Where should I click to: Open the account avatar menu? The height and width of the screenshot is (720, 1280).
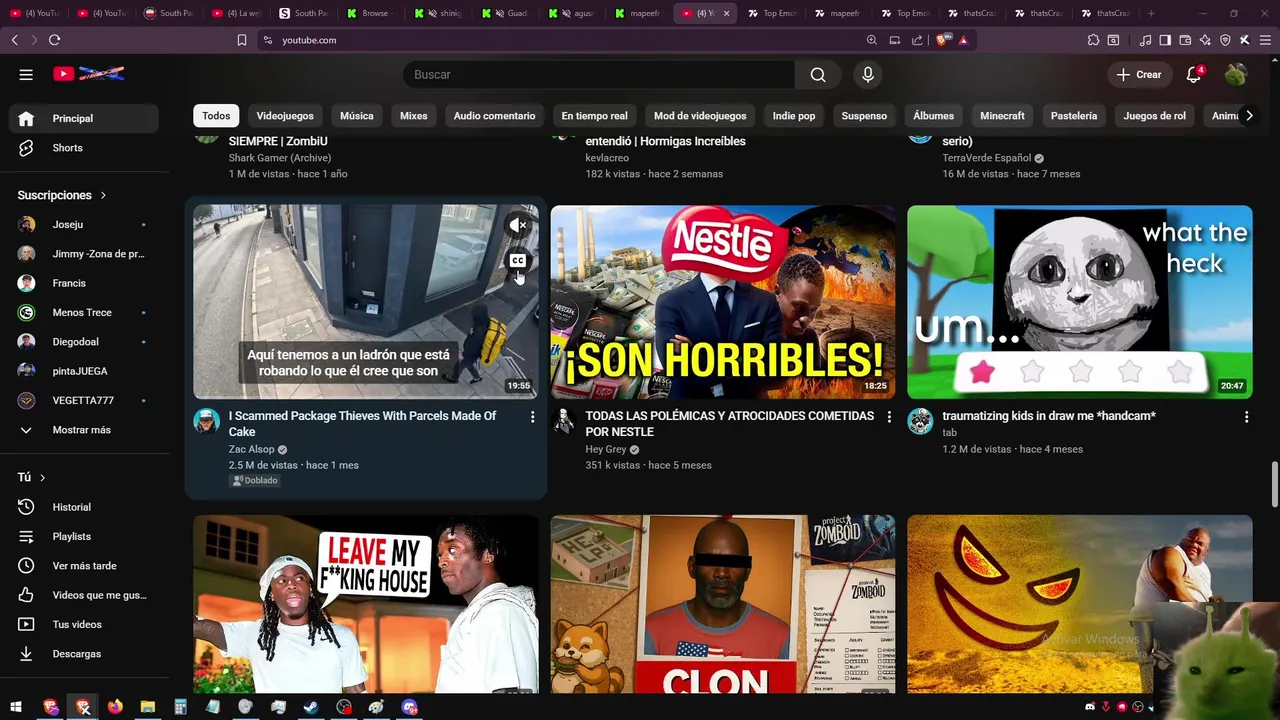coord(1236,75)
